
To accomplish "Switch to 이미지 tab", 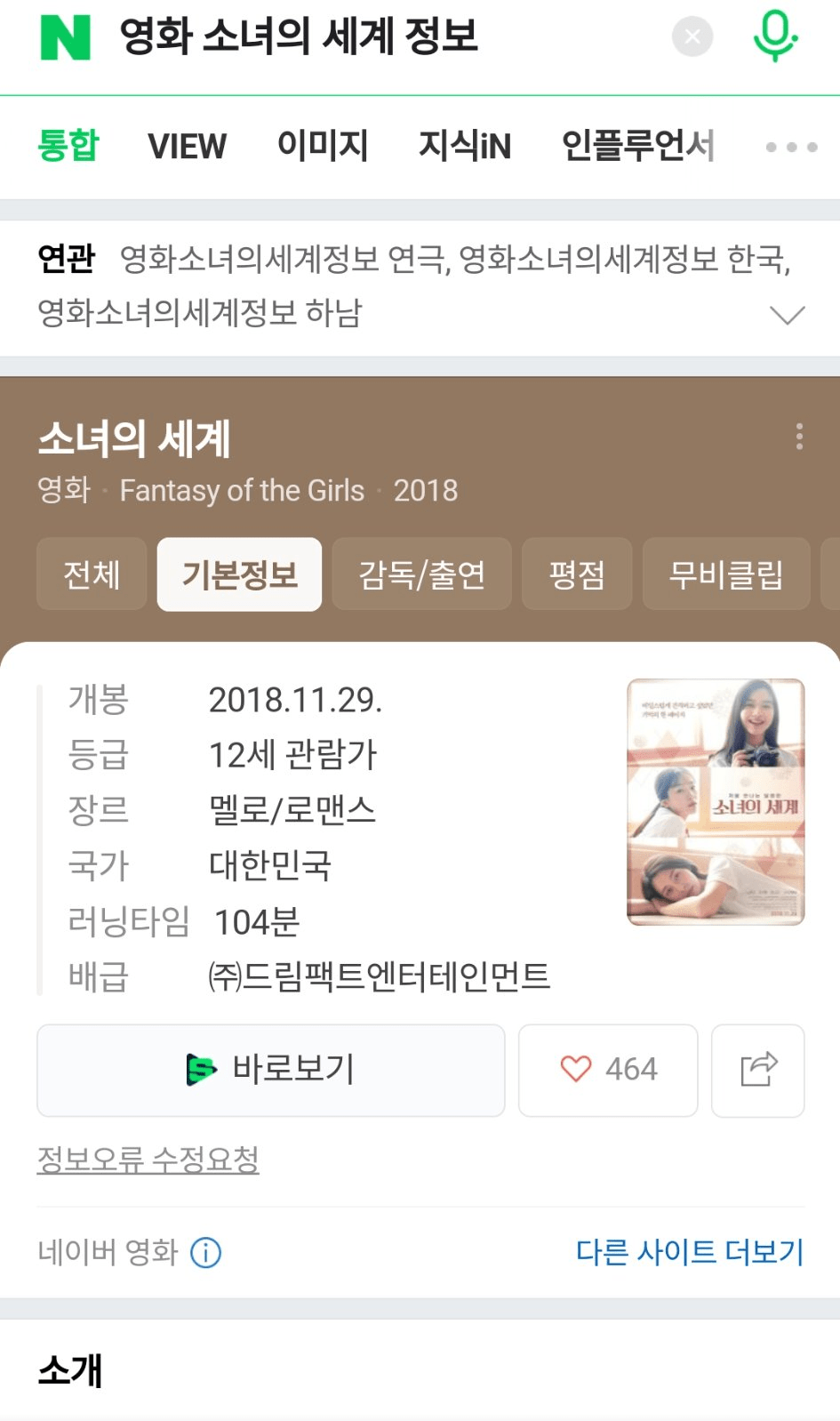I will pyautogui.click(x=323, y=145).
